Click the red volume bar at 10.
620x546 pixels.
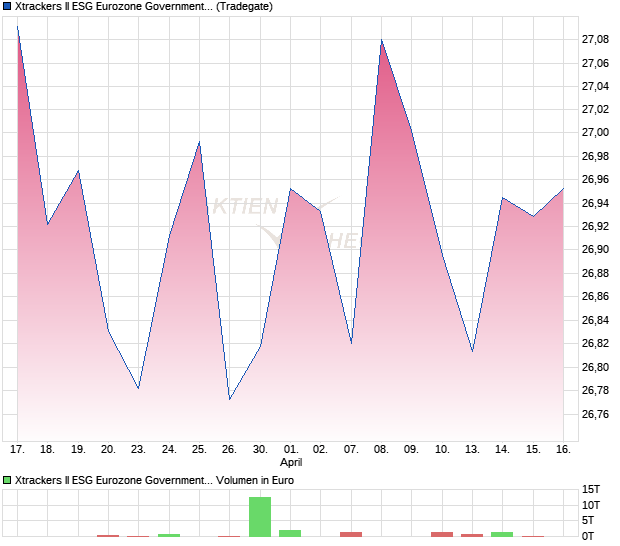coord(442,534)
